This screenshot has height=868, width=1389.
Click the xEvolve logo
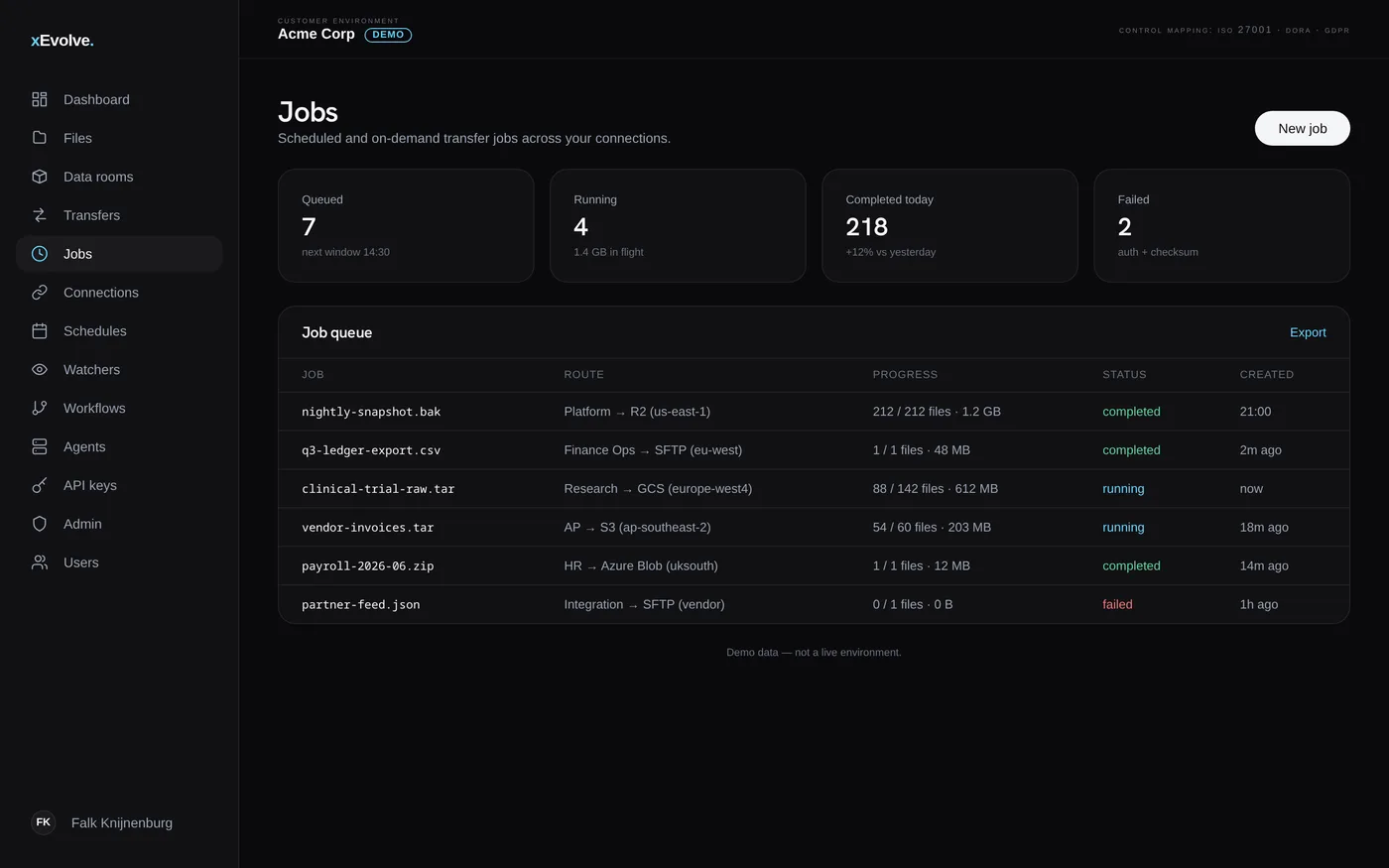[x=63, y=41]
